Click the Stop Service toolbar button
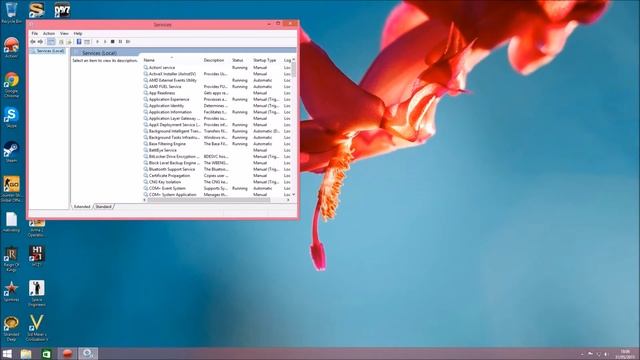640x360 pixels. [113, 42]
